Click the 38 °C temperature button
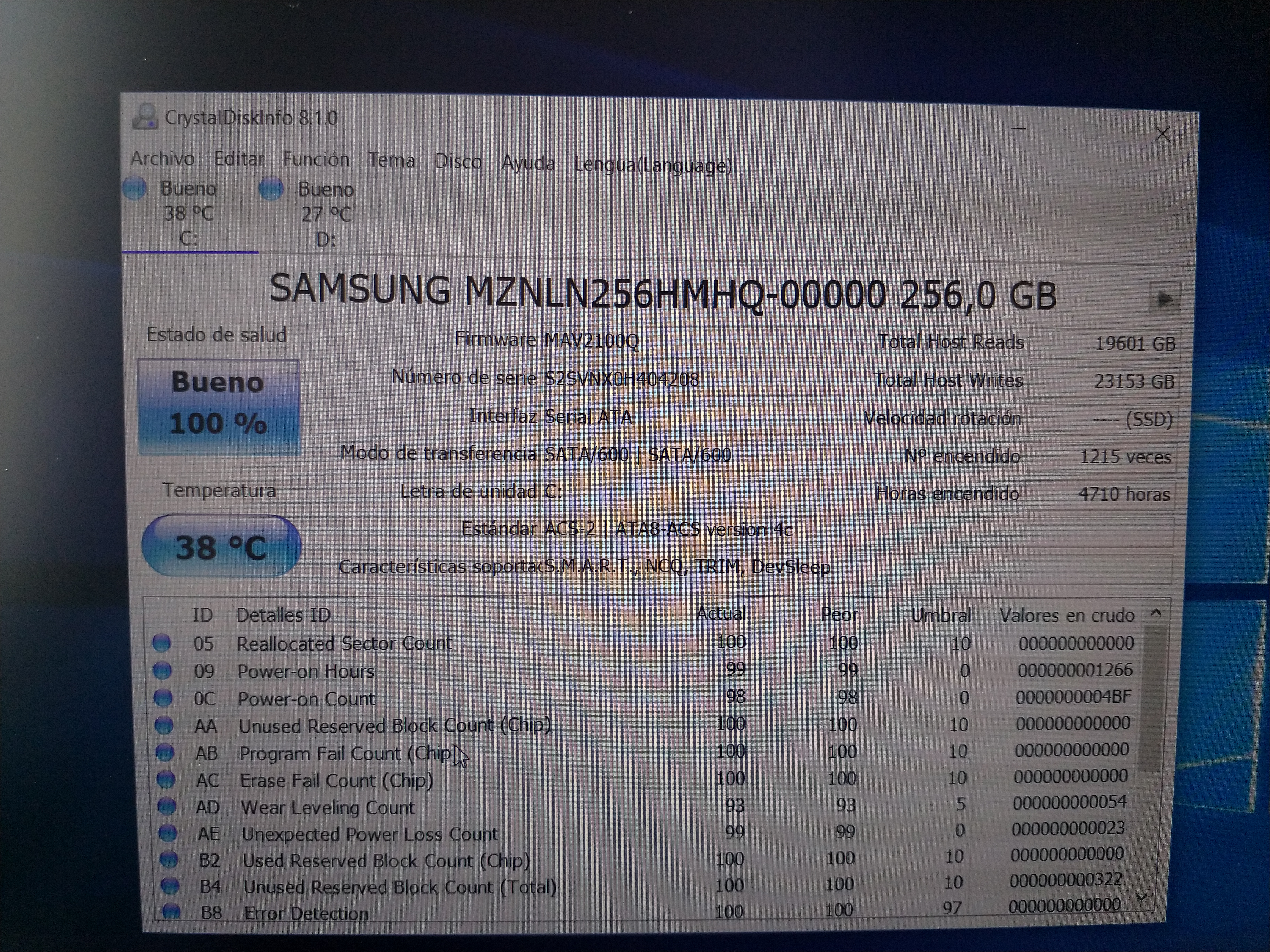The width and height of the screenshot is (1270, 952). (222, 546)
